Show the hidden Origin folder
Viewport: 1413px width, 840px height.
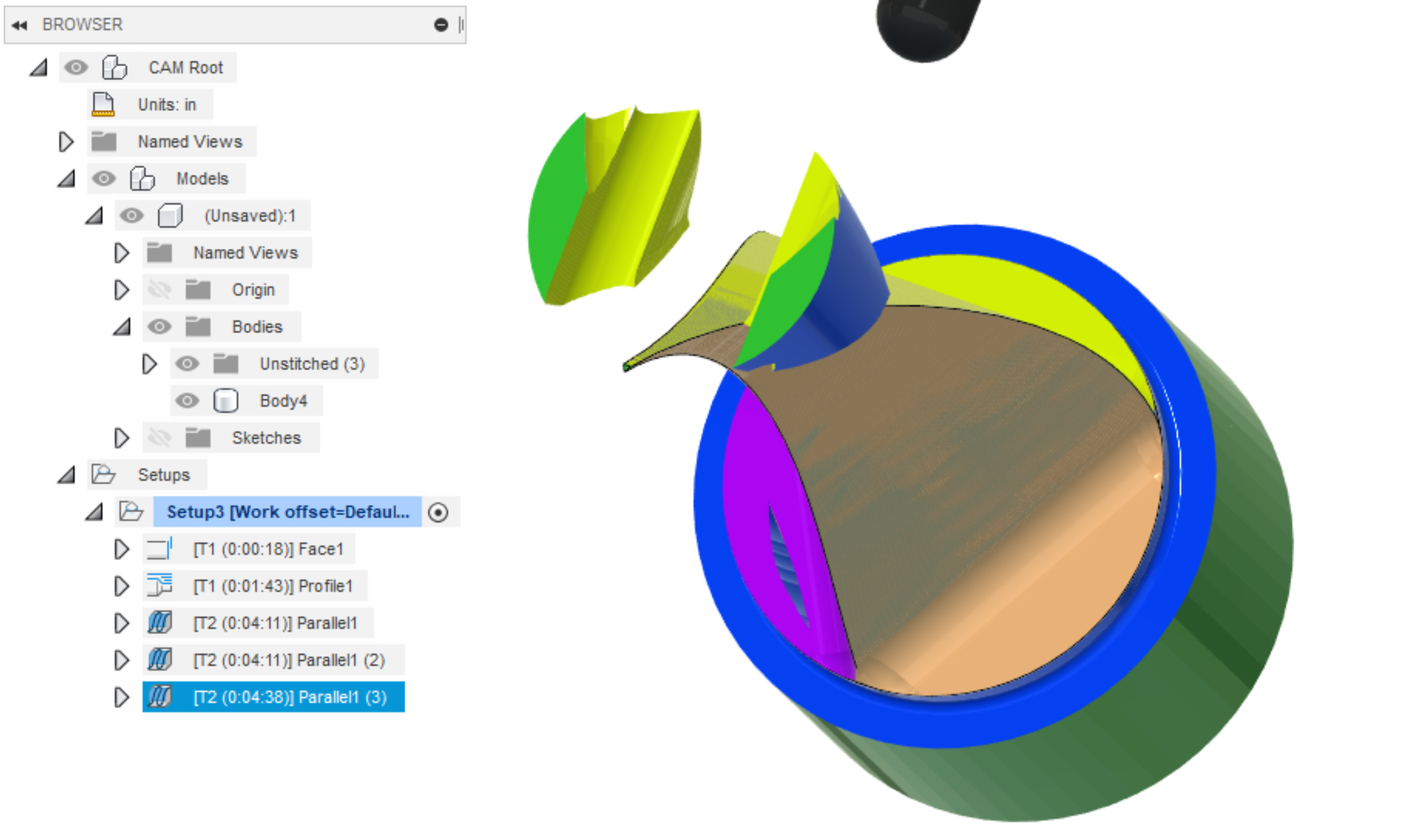[159, 289]
